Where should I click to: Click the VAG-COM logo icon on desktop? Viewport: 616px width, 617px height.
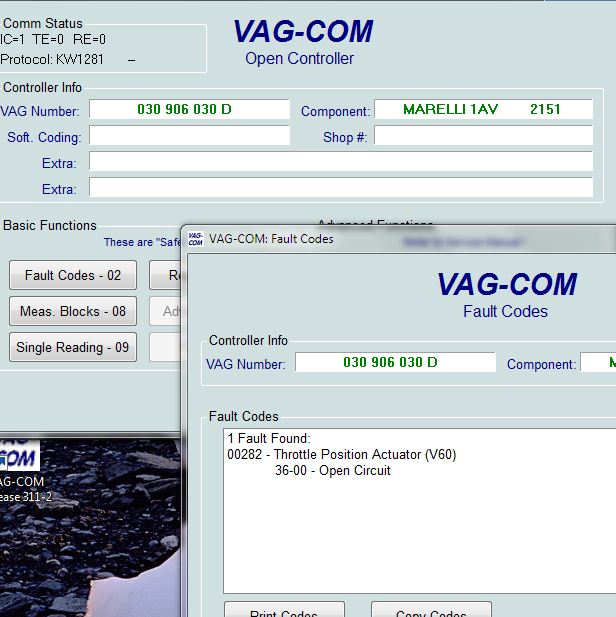tap(18, 456)
